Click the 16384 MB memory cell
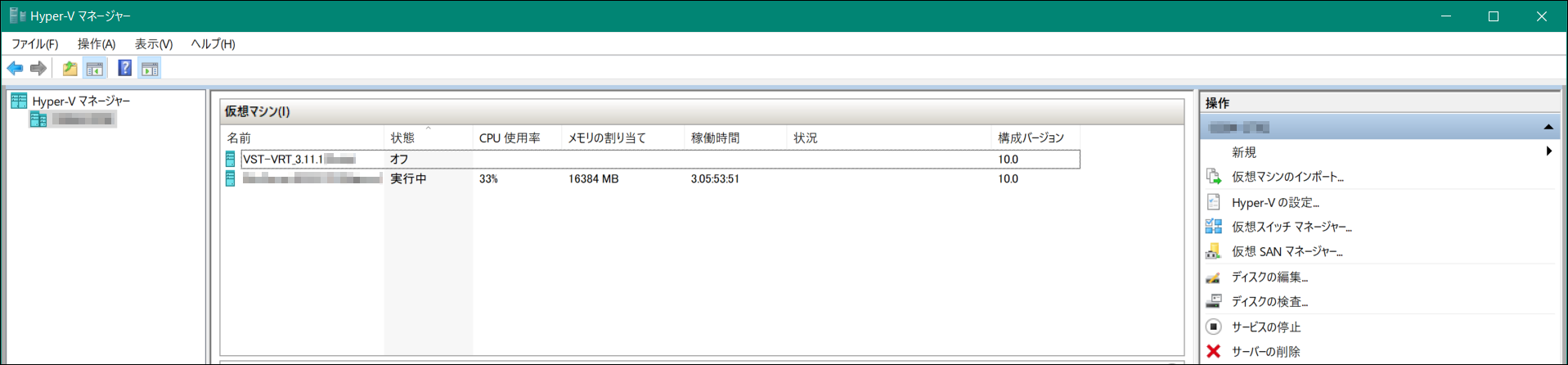Image resolution: width=1568 pixels, height=365 pixels. (x=593, y=178)
